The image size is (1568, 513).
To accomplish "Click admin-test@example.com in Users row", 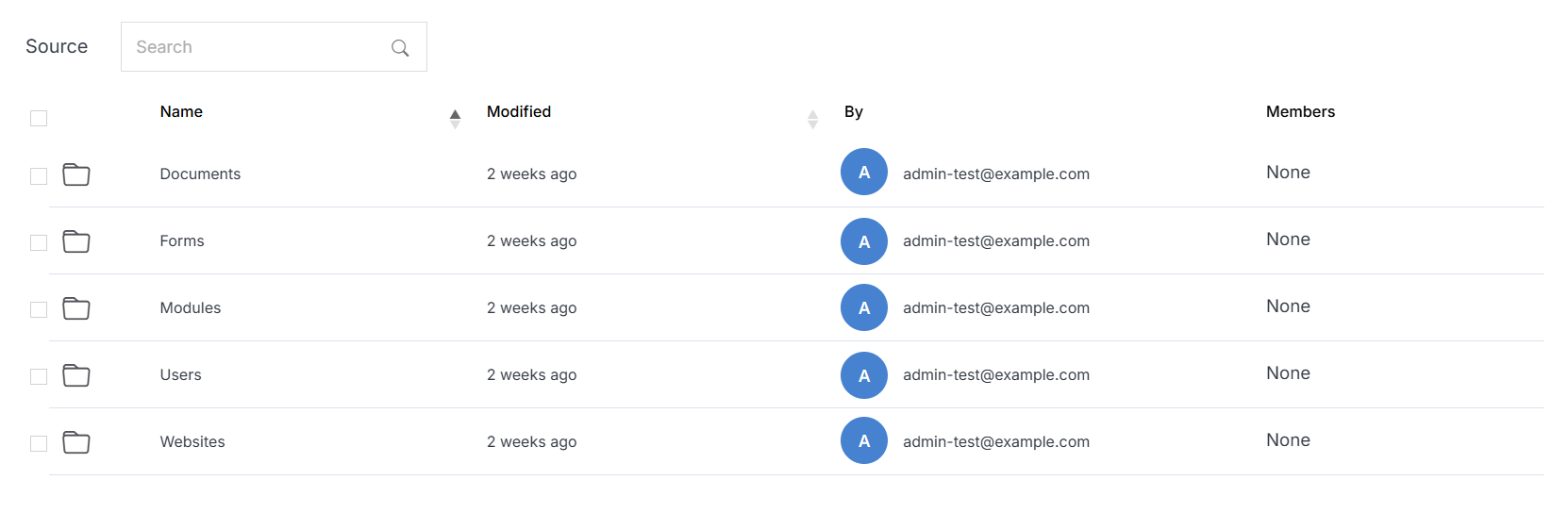I will tap(996, 374).
